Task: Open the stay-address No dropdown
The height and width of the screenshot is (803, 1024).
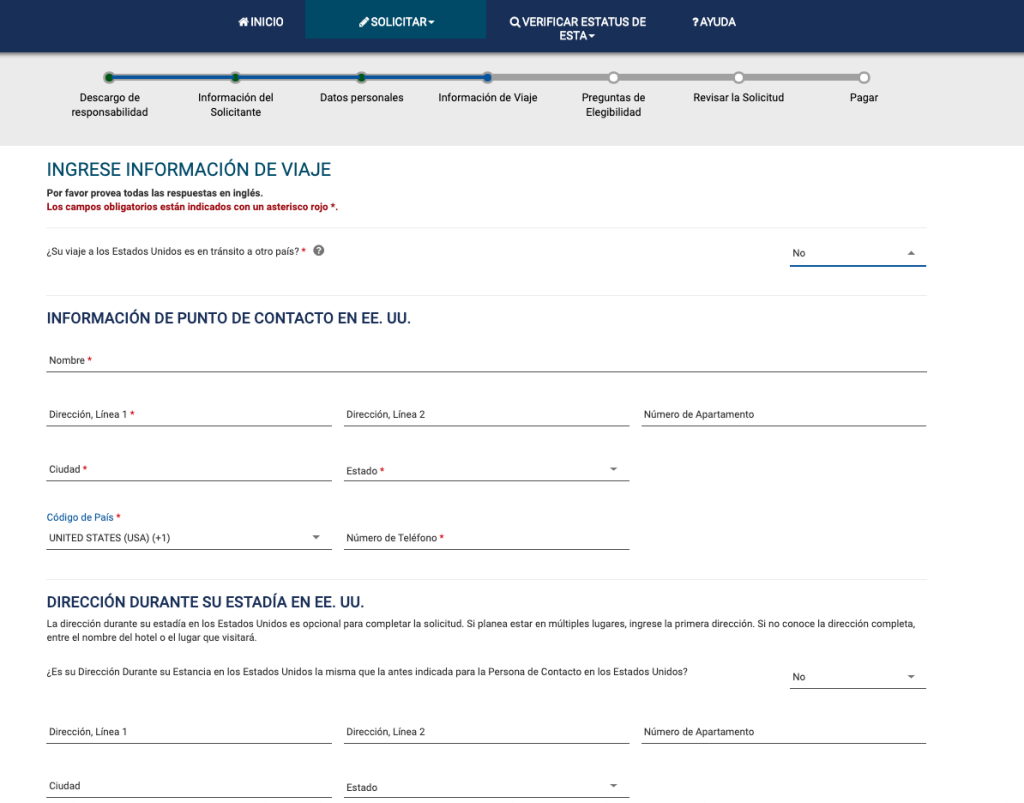Action: (911, 676)
